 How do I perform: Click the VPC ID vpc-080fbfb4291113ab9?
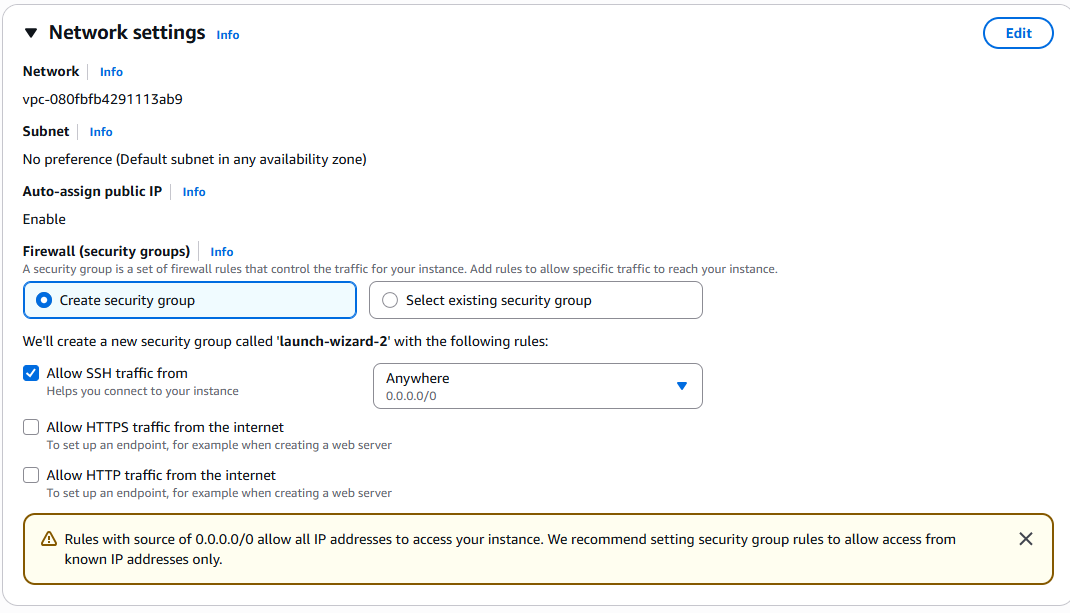(x=102, y=99)
